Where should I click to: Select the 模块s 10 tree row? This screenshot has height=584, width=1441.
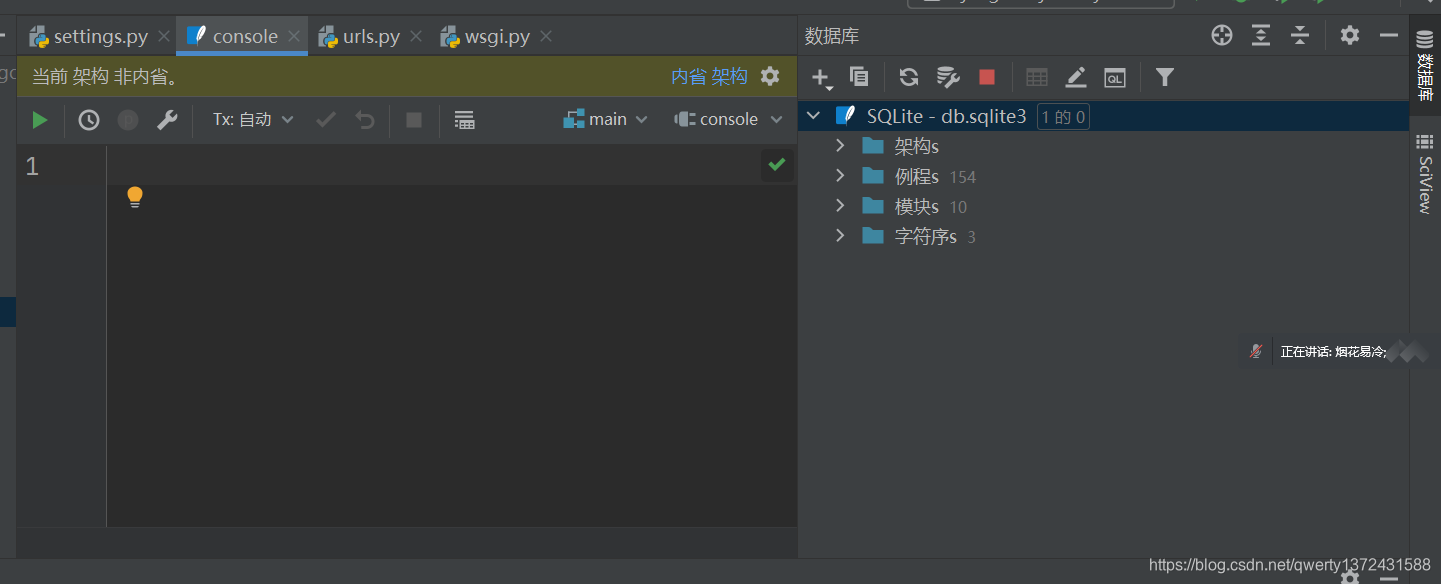[x=1103, y=206]
